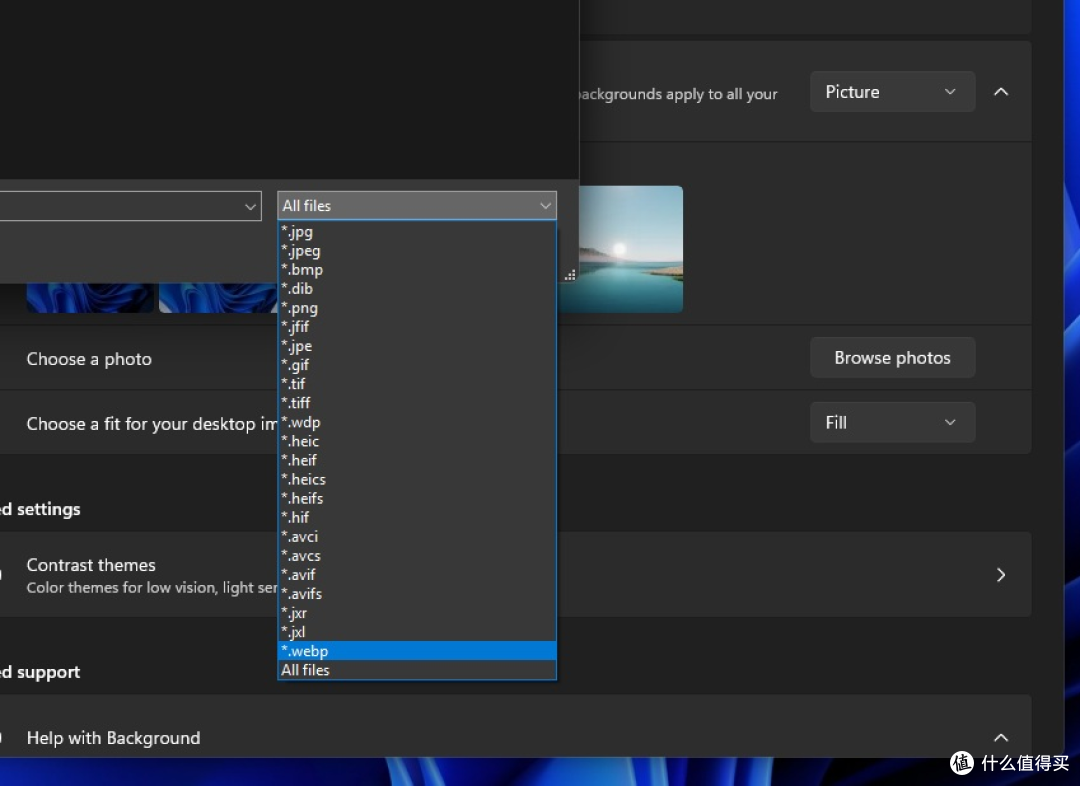
Task: Select *.heic file type option
Action: click(x=417, y=442)
